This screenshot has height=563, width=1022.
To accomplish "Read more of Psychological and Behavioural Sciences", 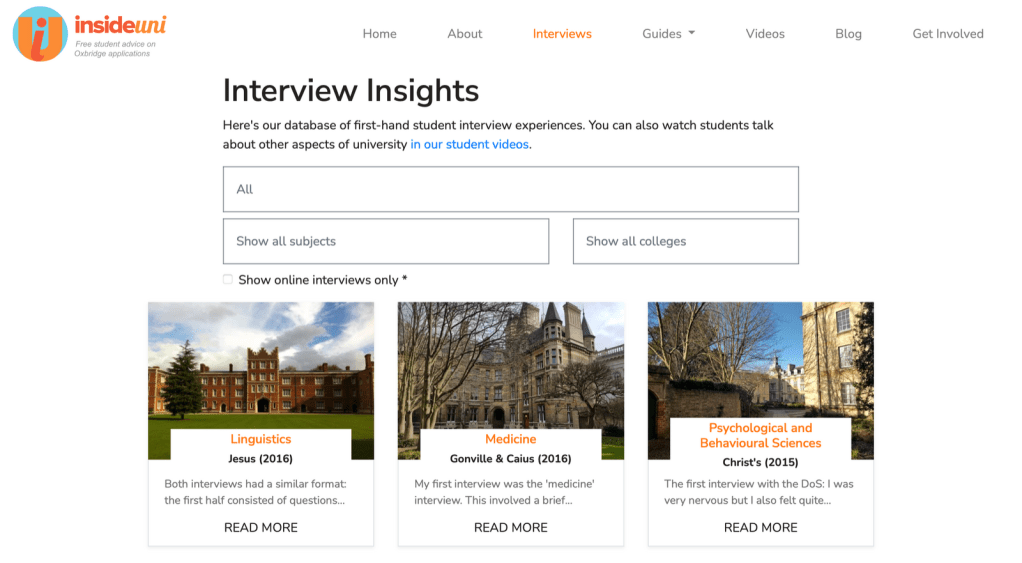I will click(760, 527).
